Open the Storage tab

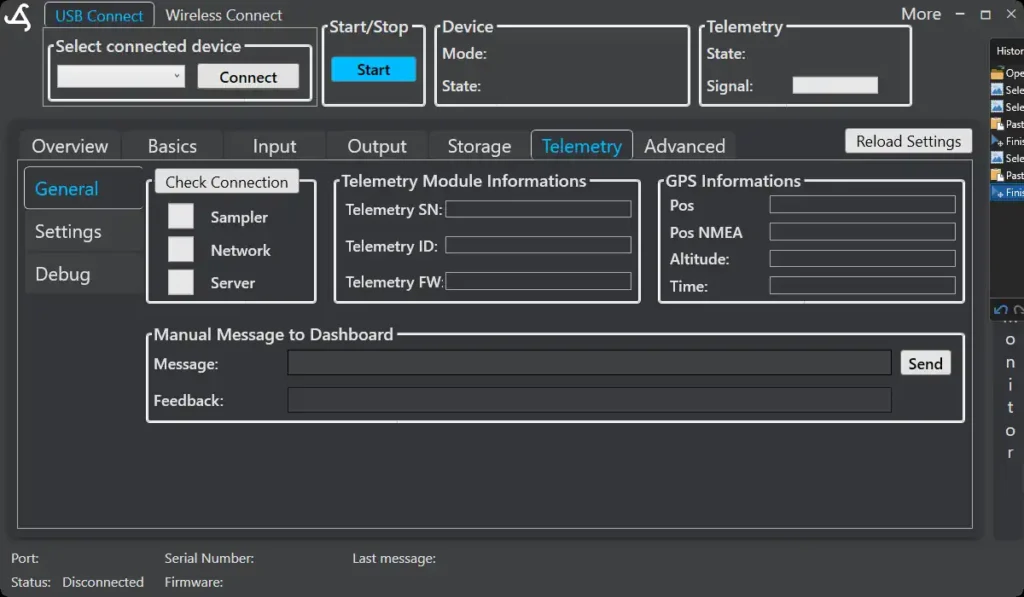pos(479,146)
